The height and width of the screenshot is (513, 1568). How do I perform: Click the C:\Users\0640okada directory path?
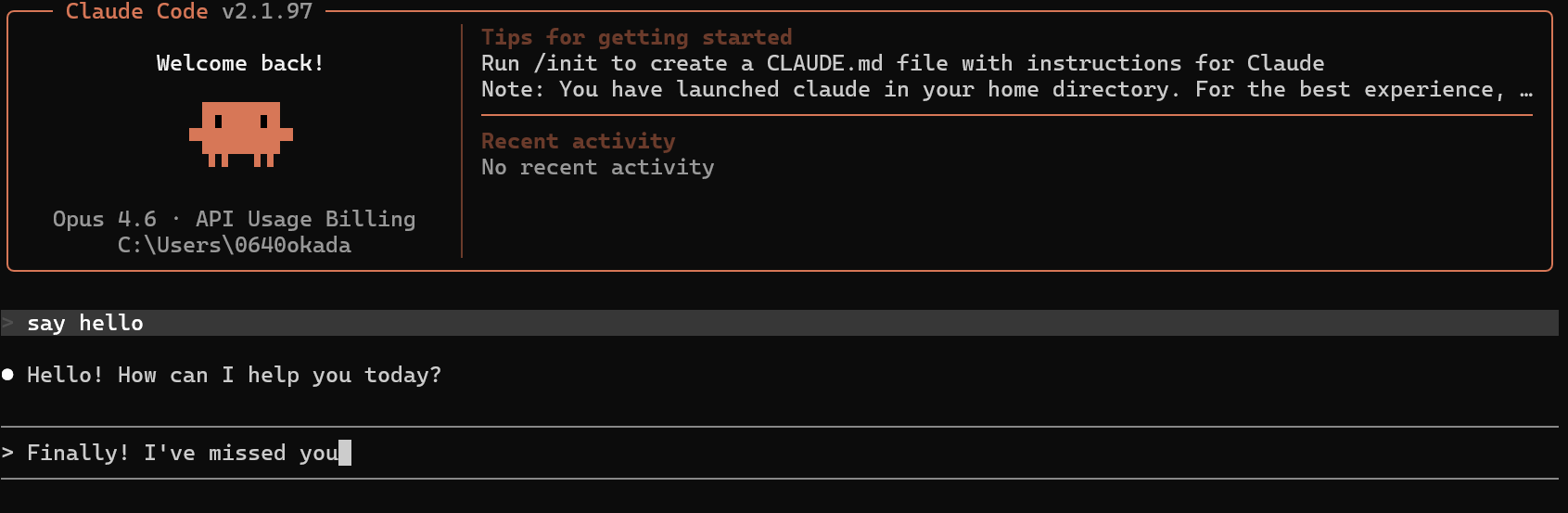[235, 245]
